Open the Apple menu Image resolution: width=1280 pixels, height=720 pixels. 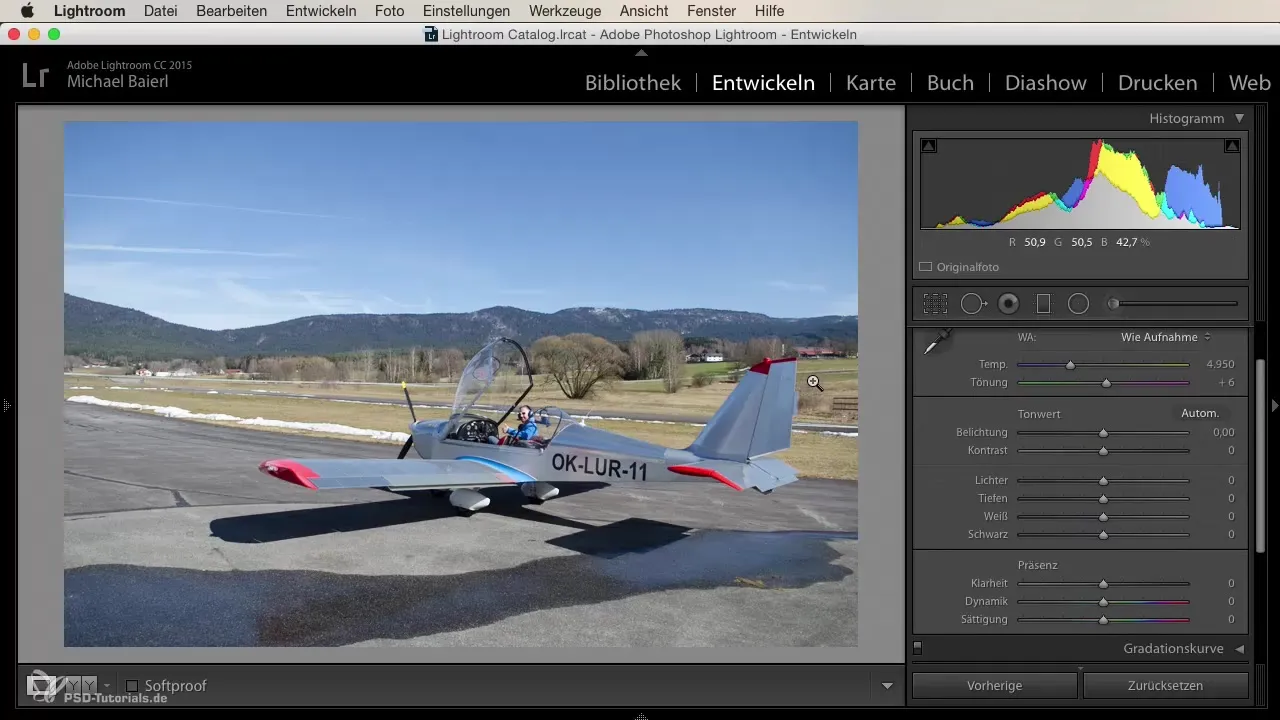[x=26, y=11]
